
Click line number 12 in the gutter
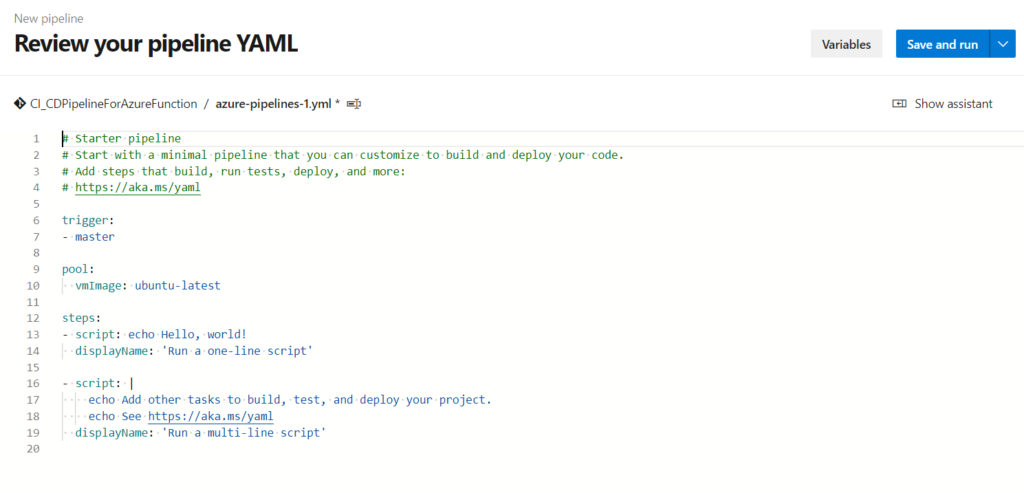point(33,319)
